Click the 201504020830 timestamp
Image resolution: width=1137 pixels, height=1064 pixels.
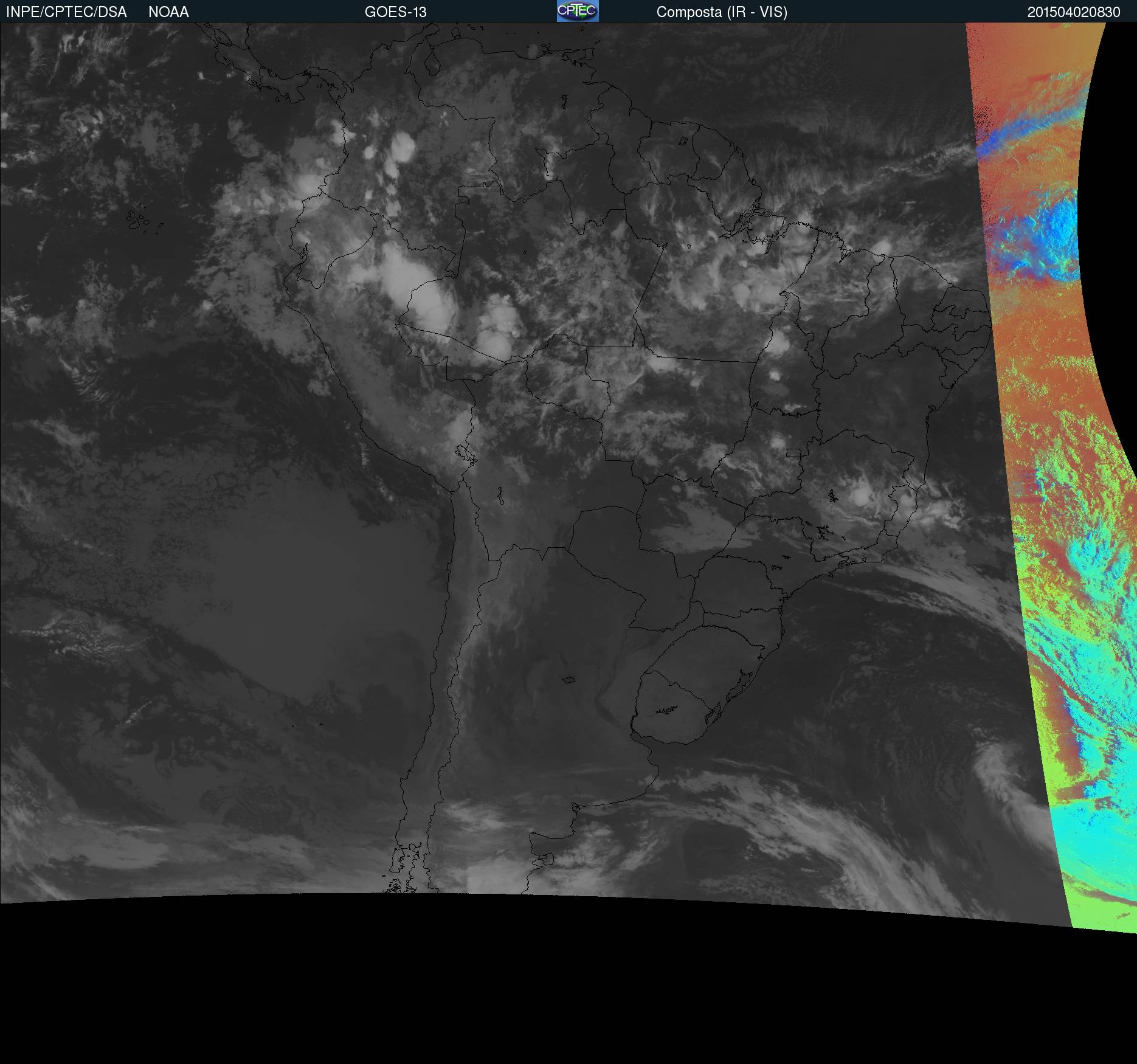pos(1074,12)
